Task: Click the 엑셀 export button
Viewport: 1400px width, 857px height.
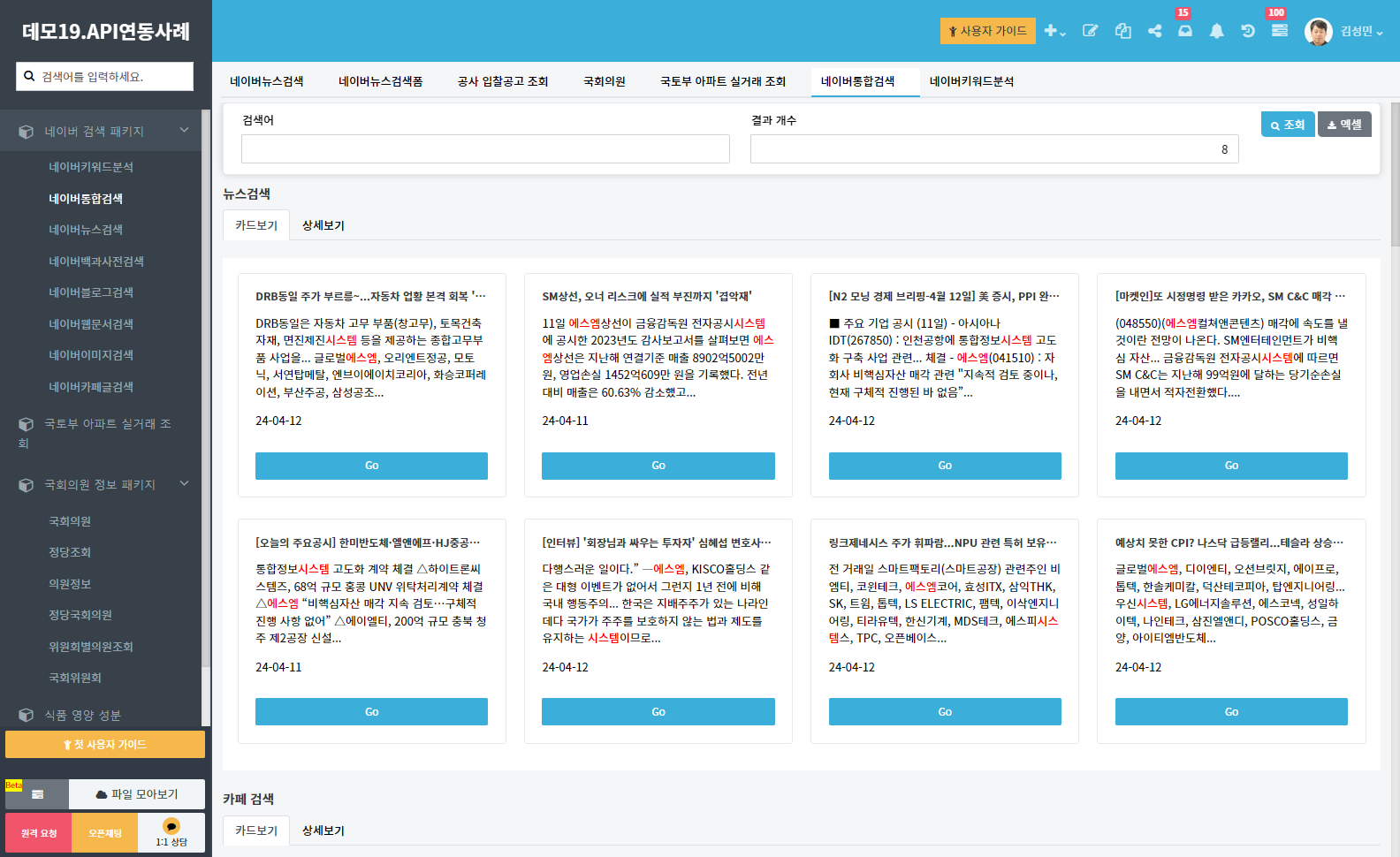Action: click(1344, 125)
